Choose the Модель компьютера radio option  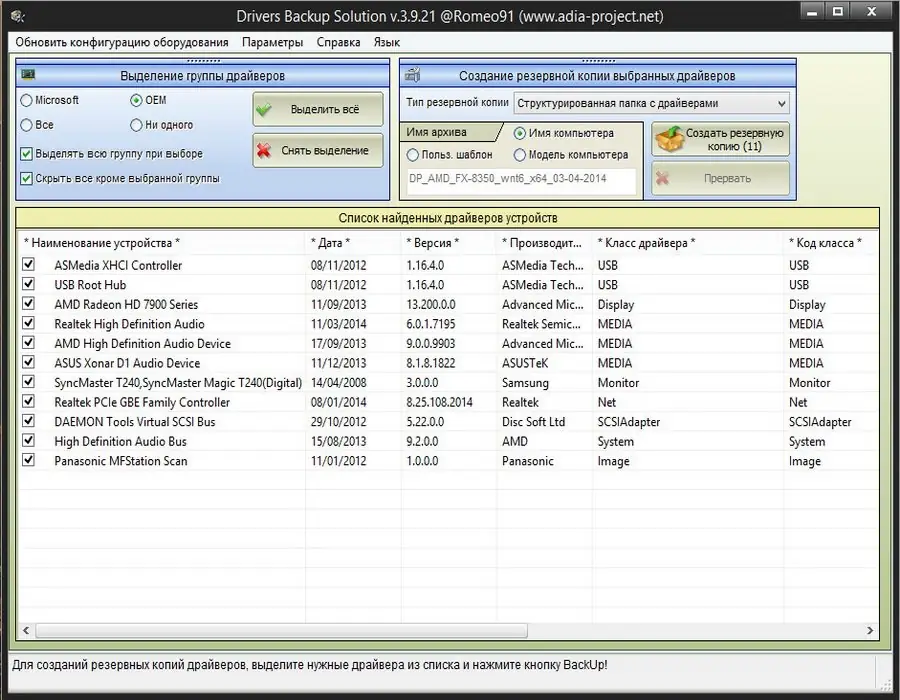pos(519,155)
